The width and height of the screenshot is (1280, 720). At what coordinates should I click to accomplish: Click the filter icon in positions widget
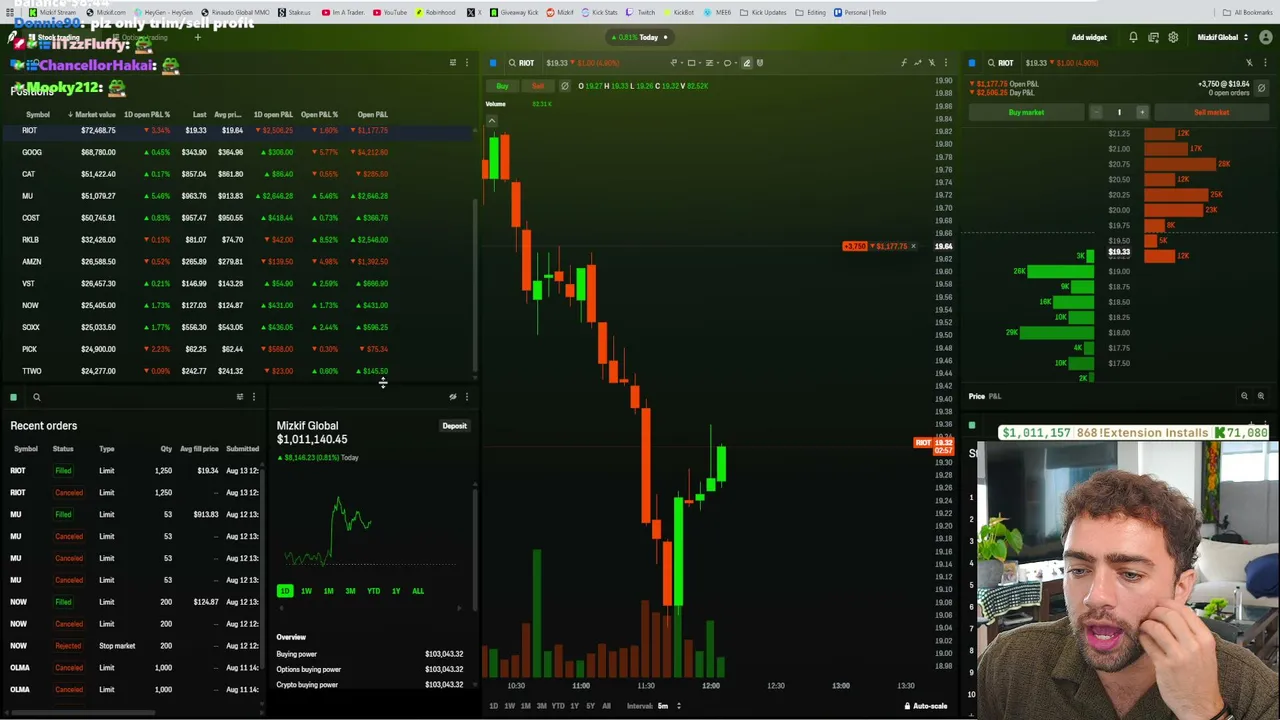tap(452, 63)
